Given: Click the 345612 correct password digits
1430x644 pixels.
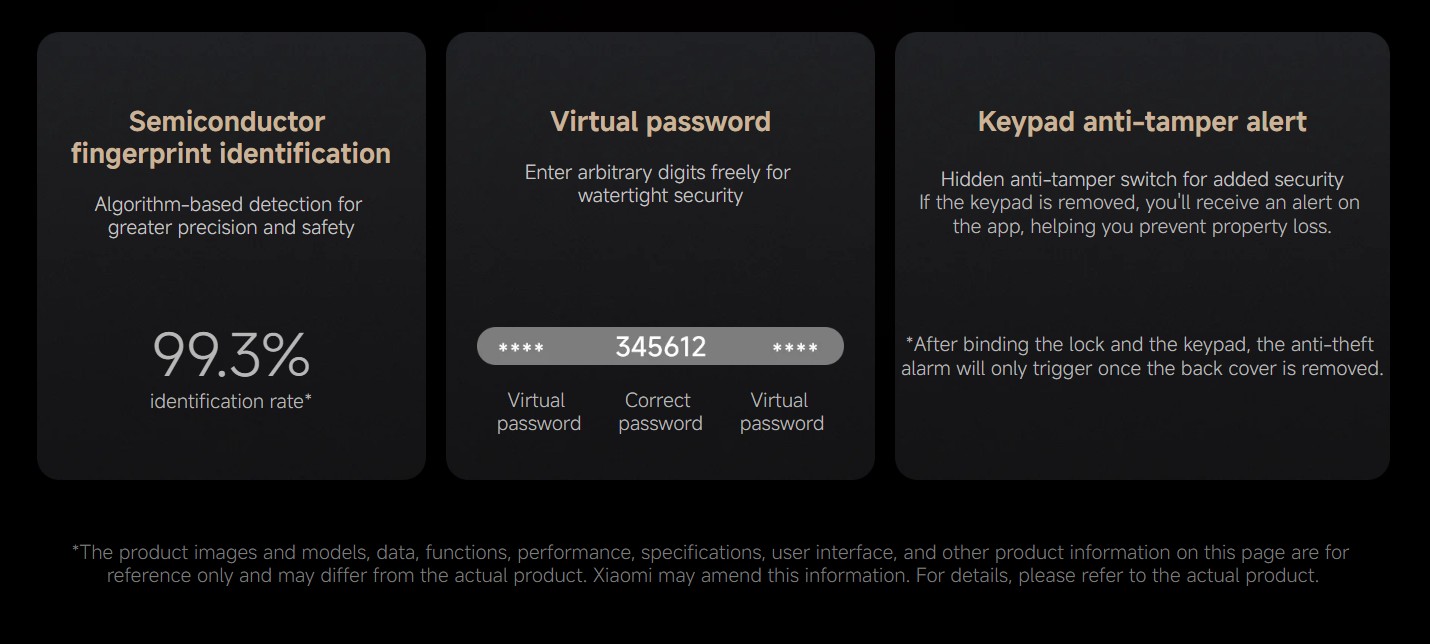Looking at the screenshot, I should pyautogui.click(x=660, y=347).
